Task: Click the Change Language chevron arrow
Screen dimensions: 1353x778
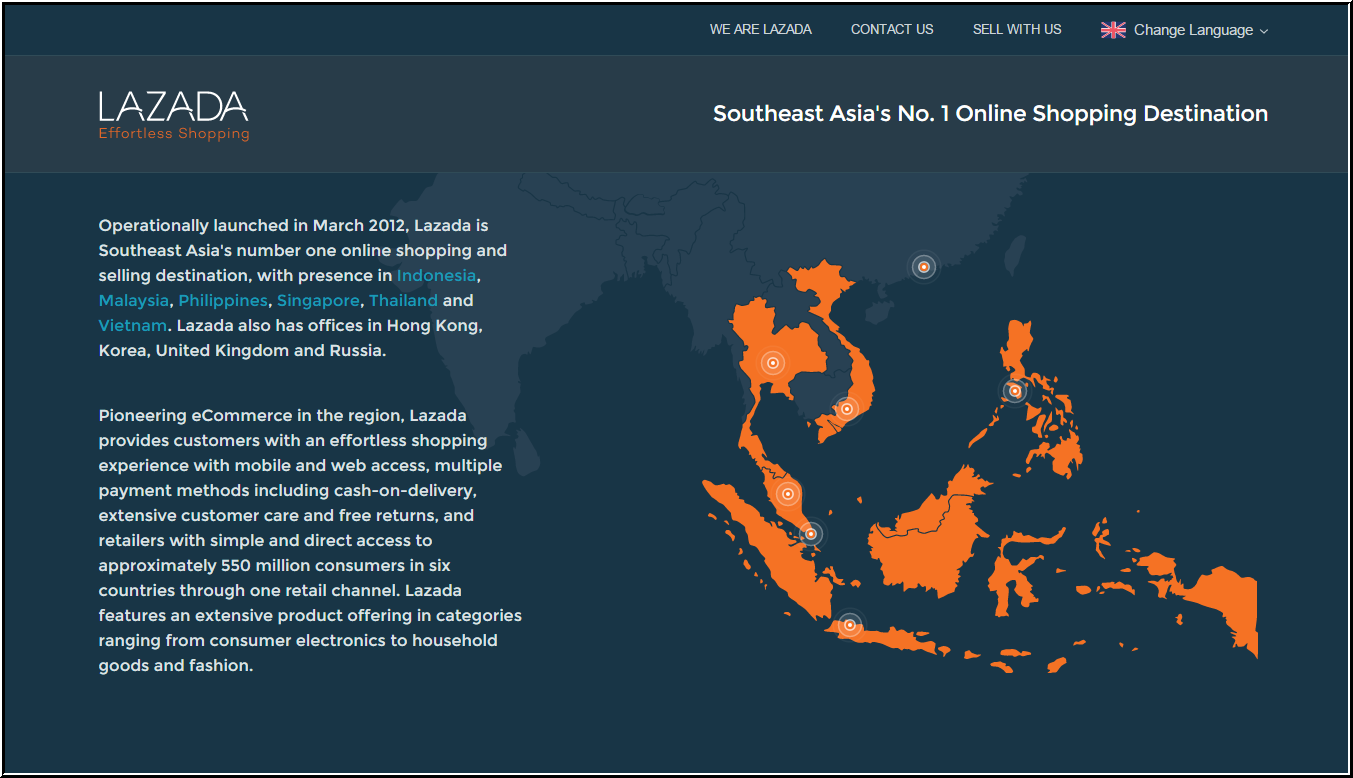Action: 1263,31
